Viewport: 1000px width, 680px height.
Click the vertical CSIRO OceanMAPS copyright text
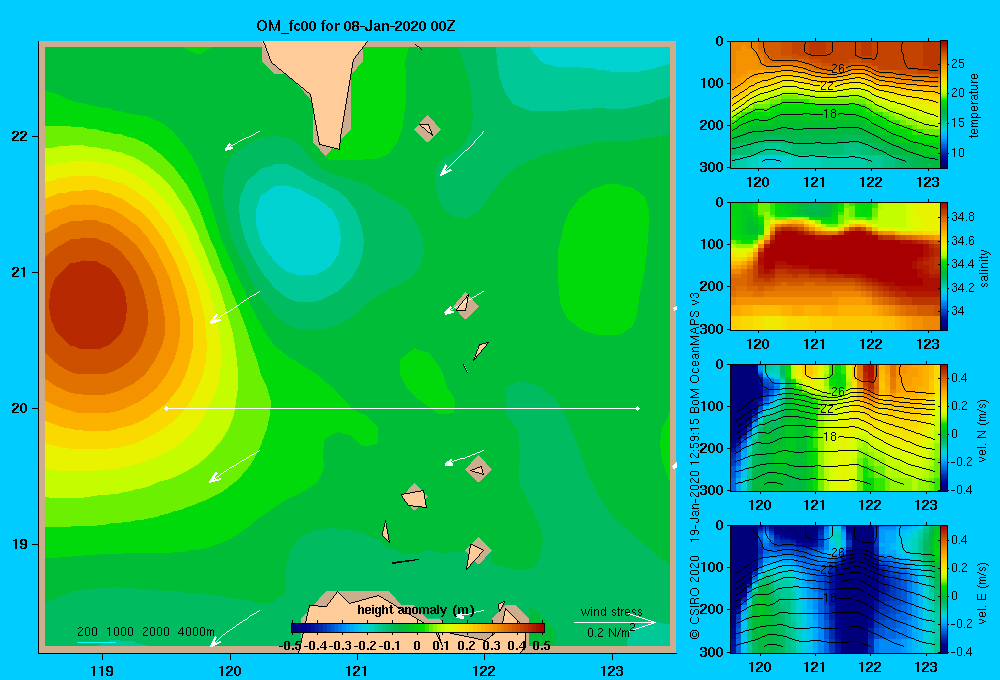point(695,466)
